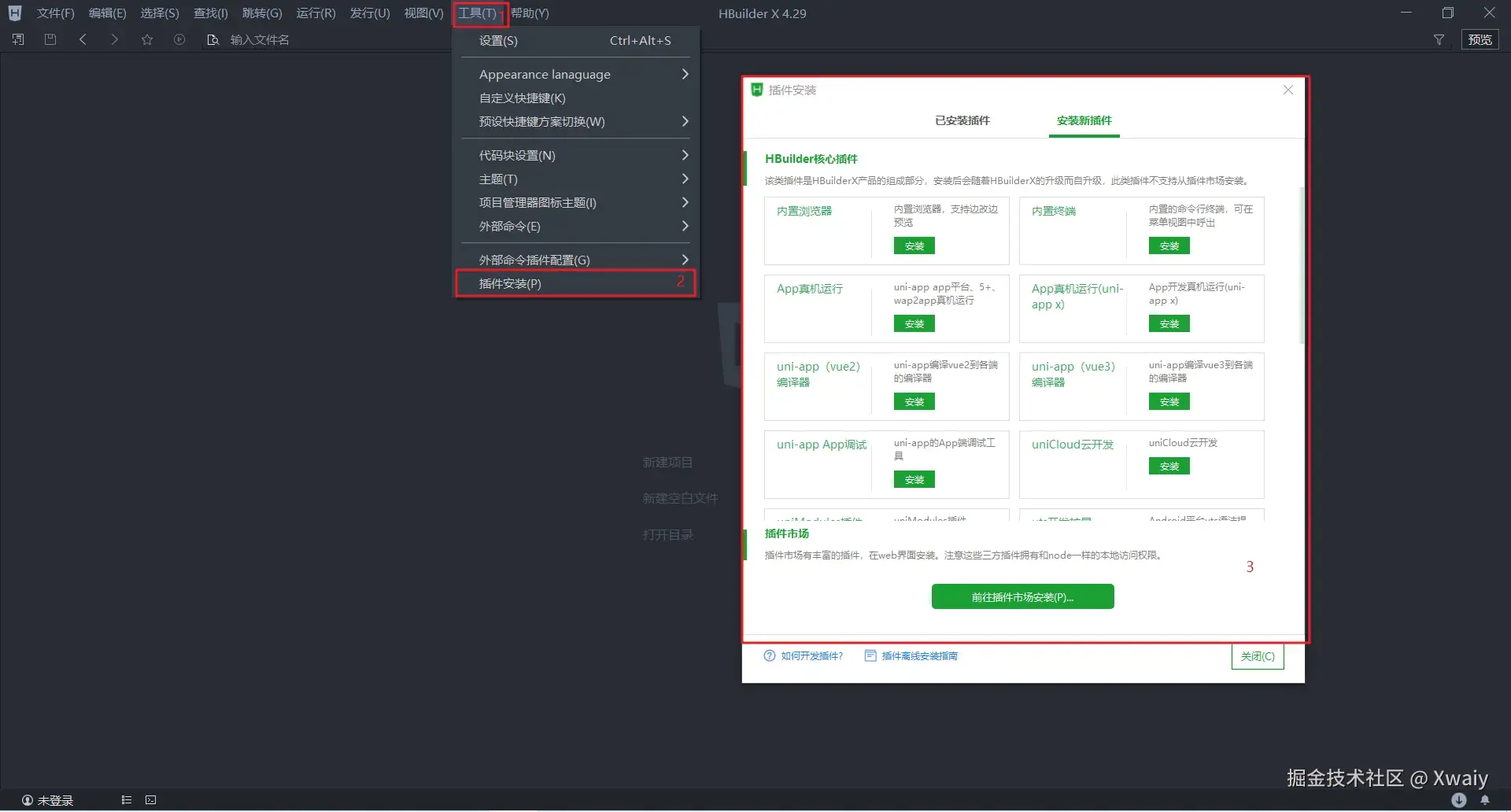Install the 内置浏览器 plugin
Screen dimensions: 1511x812
[x=914, y=245]
